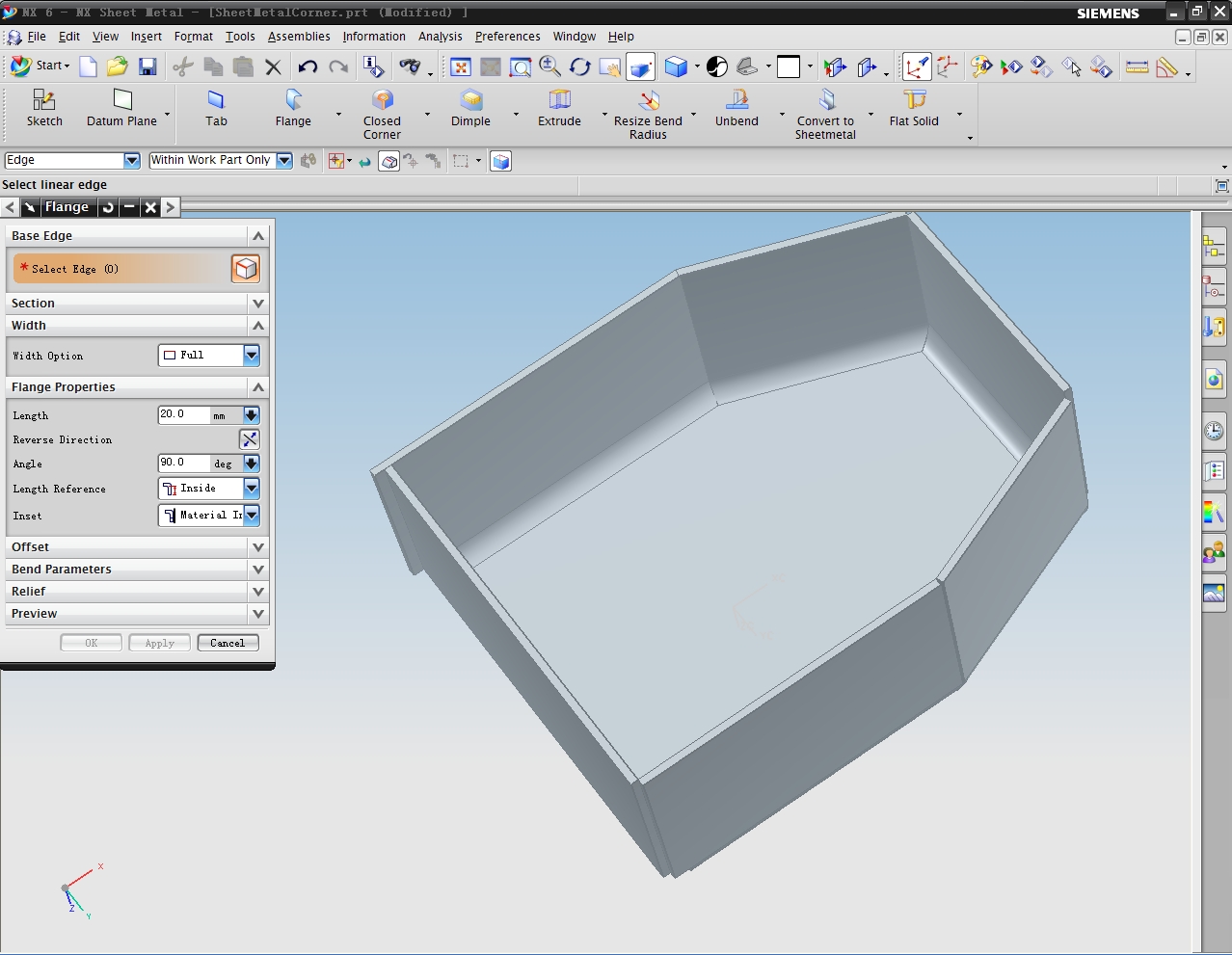1232x955 pixels.
Task: Open the Assemblies menu
Action: [x=299, y=37]
